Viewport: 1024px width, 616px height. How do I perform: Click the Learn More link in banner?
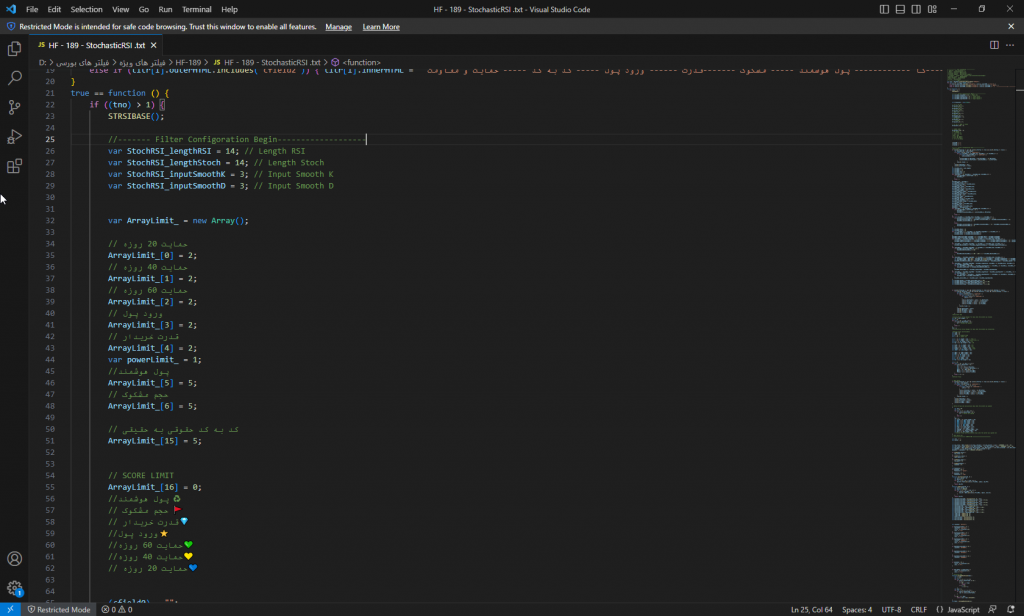tap(381, 27)
